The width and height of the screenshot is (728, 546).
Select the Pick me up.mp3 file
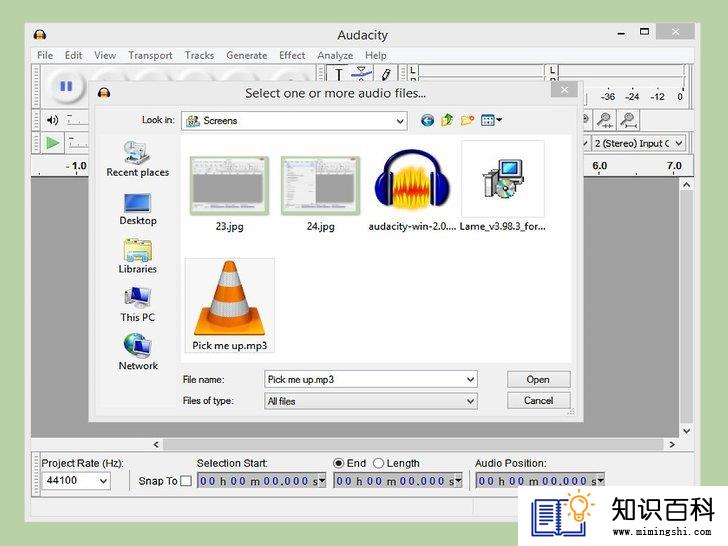(x=229, y=306)
